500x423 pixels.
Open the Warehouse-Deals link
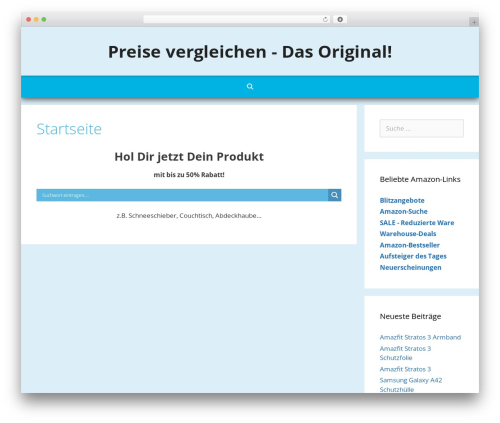408,234
